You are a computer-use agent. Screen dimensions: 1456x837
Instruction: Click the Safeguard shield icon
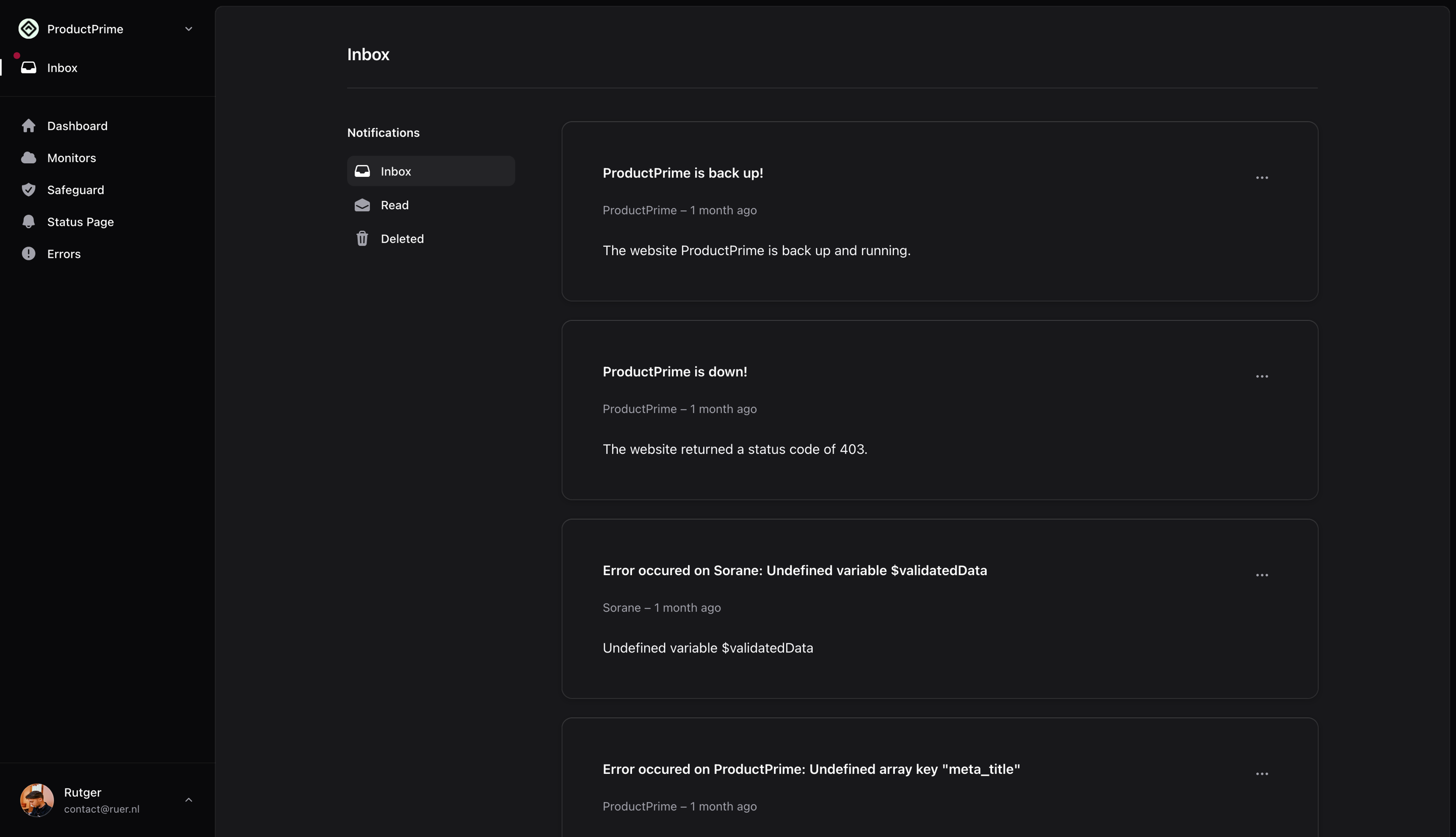pyautogui.click(x=29, y=190)
